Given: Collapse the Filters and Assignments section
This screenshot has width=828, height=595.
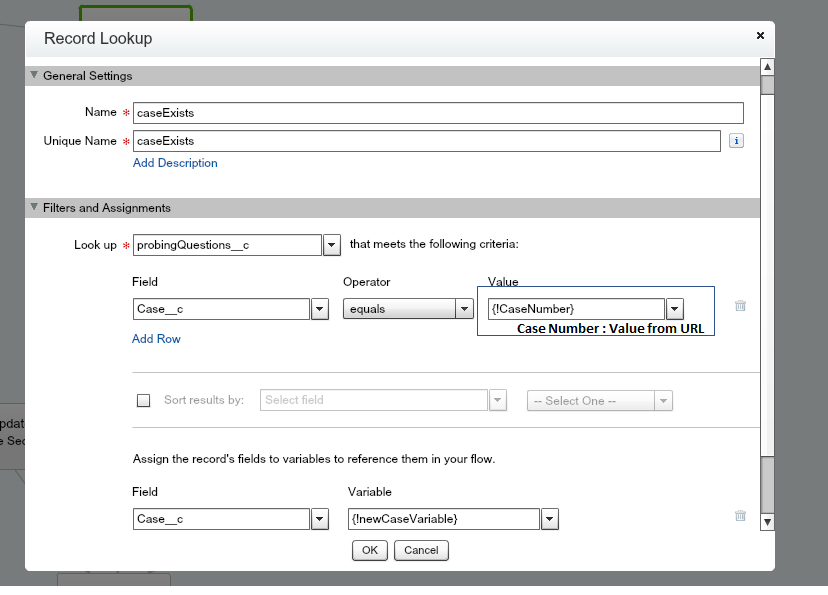Looking at the screenshot, I should coord(35,208).
